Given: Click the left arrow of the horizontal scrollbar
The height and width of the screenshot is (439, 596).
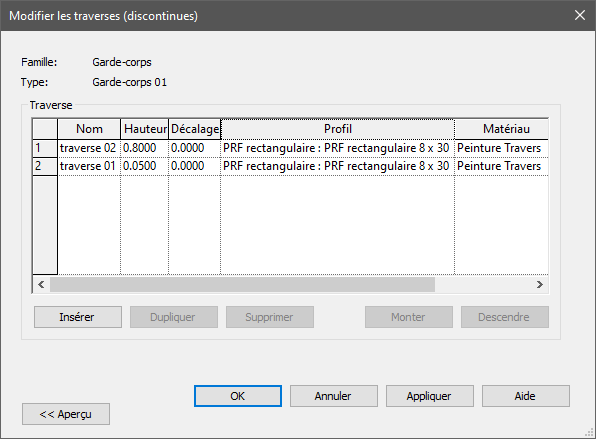Looking at the screenshot, I should pos(41,284).
